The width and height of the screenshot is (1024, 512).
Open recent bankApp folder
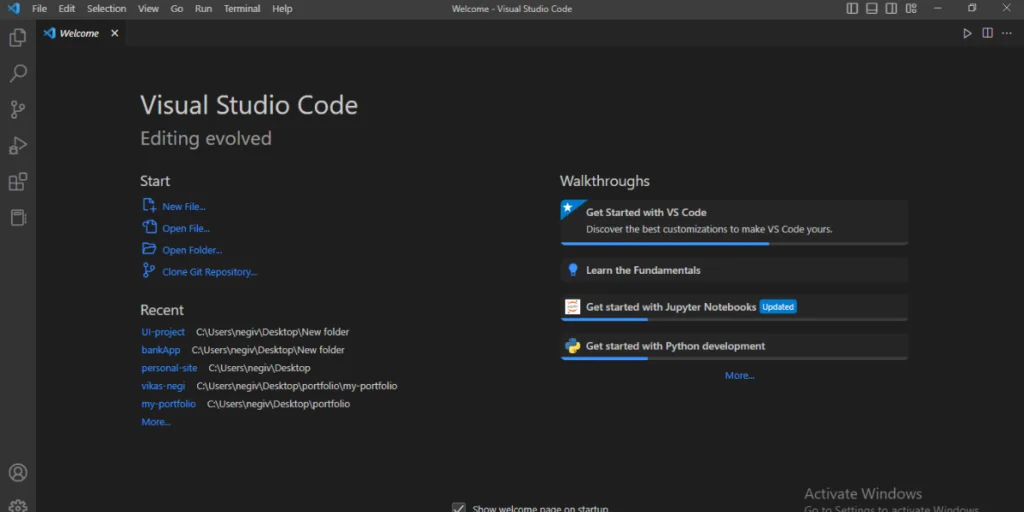tap(161, 350)
